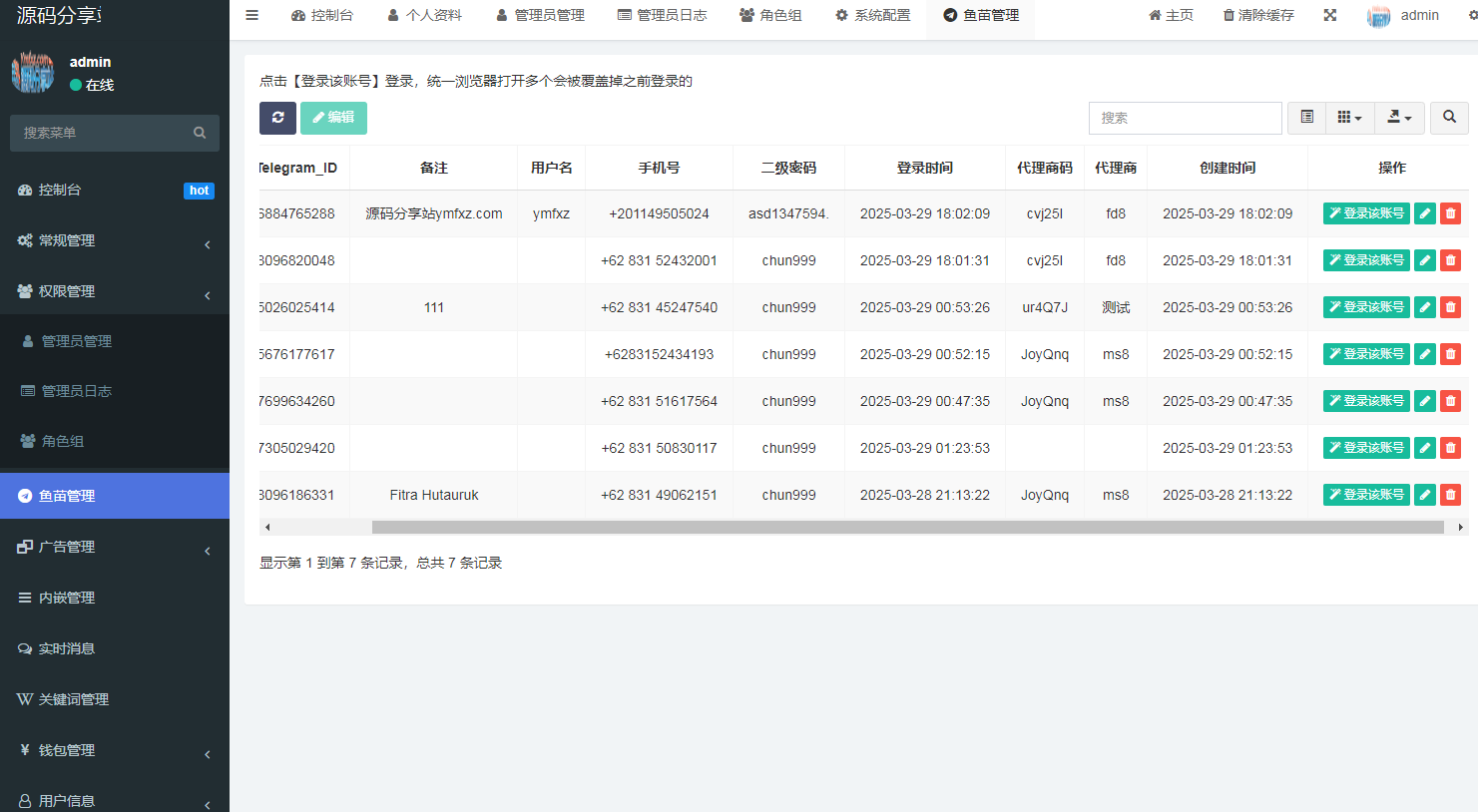
Task: Click the green 编辑 button
Action: tap(333, 118)
